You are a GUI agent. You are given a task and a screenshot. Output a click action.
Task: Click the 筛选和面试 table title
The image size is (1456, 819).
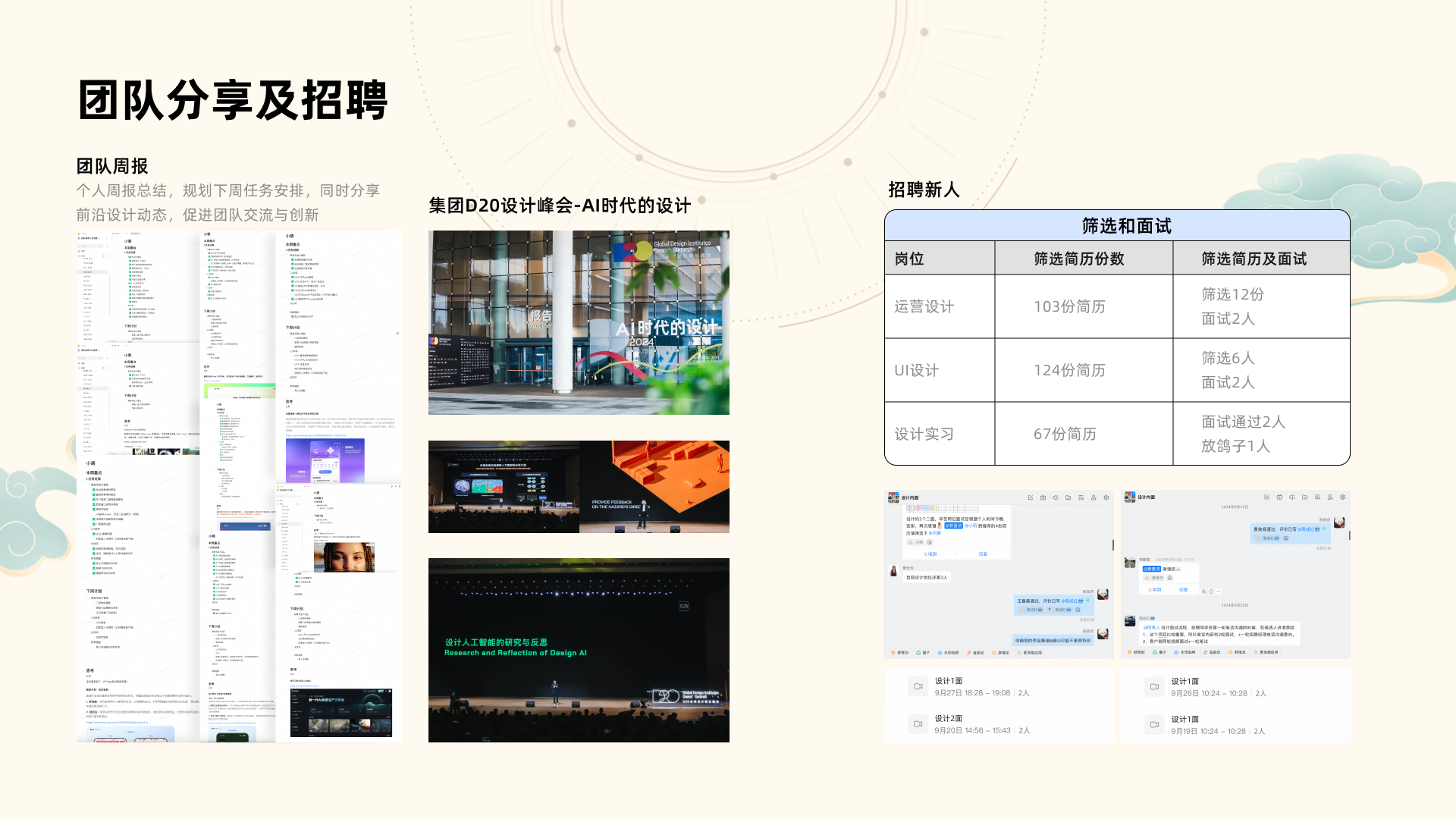(x=1126, y=226)
